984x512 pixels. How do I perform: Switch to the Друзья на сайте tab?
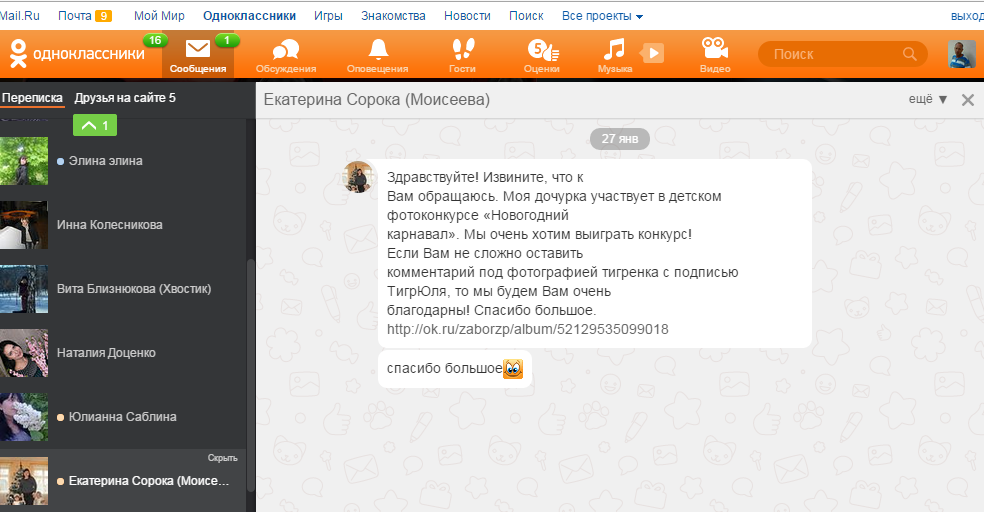tap(125, 98)
